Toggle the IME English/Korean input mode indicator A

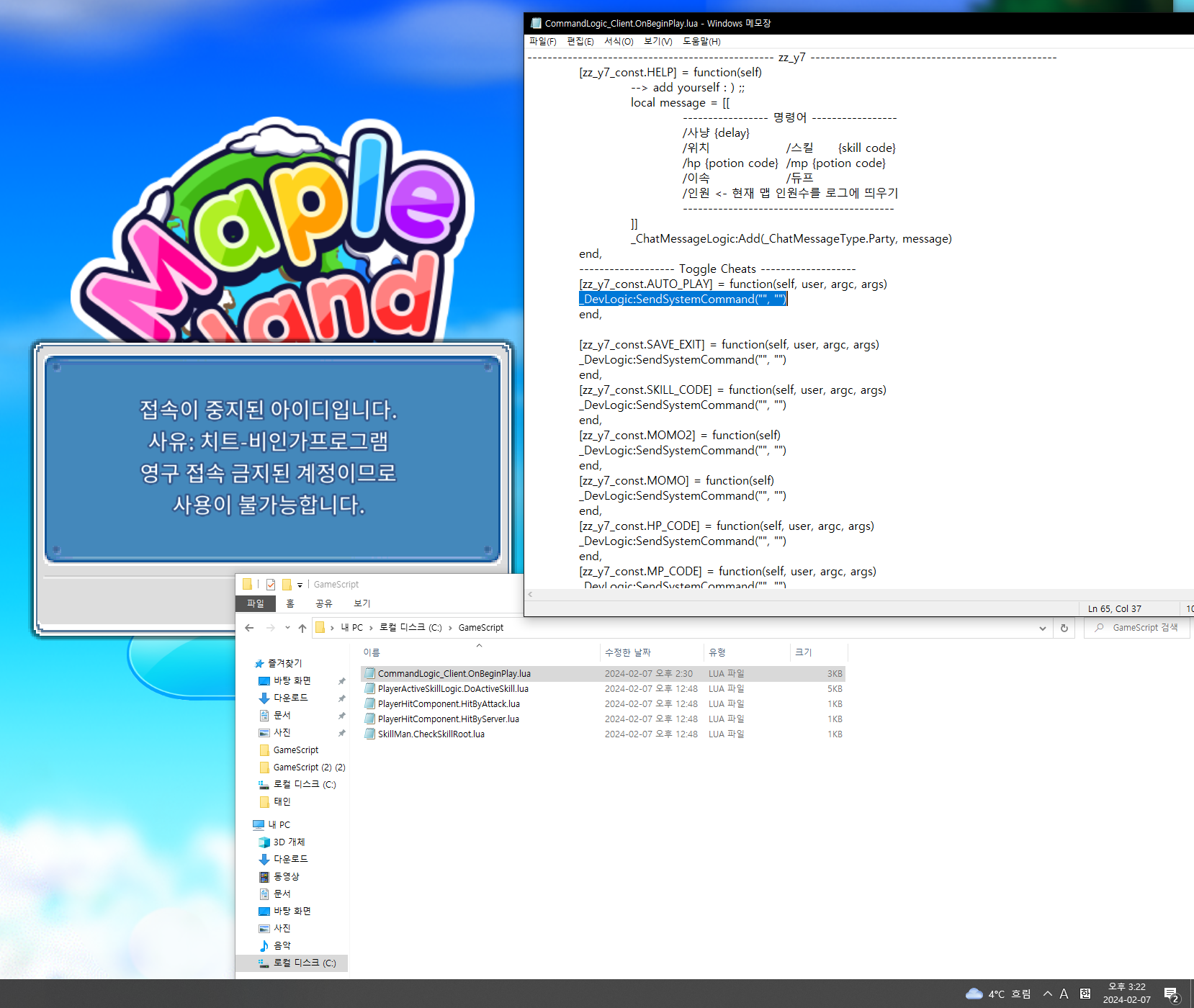1064,994
